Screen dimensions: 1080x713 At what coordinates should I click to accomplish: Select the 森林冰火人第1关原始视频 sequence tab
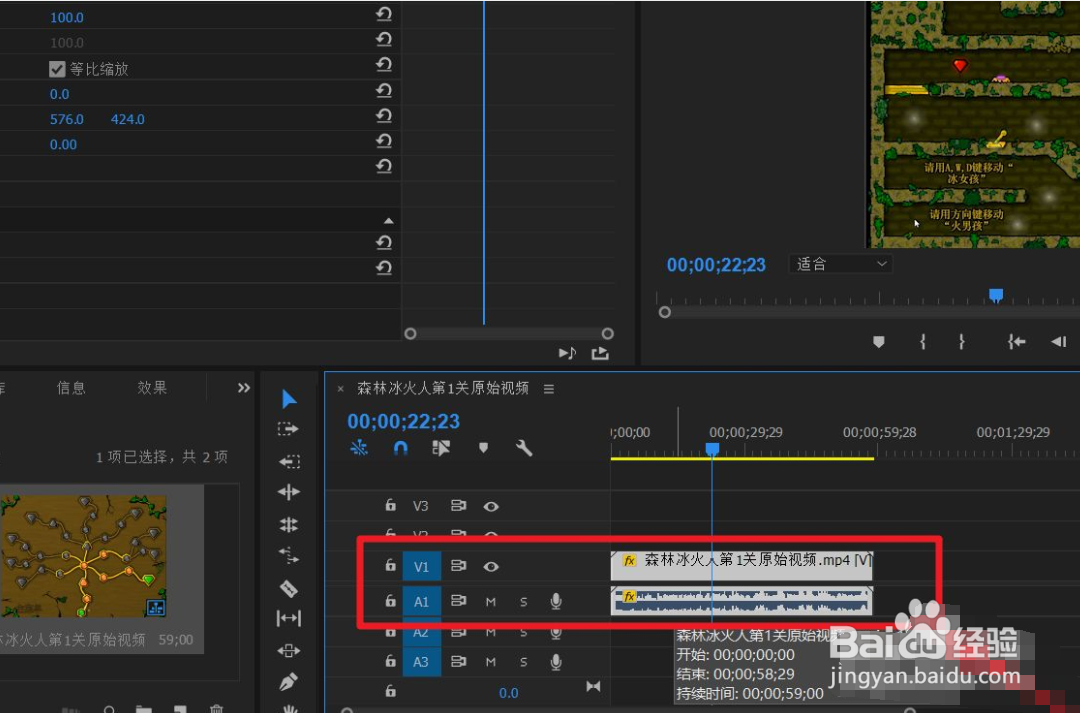pos(443,389)
